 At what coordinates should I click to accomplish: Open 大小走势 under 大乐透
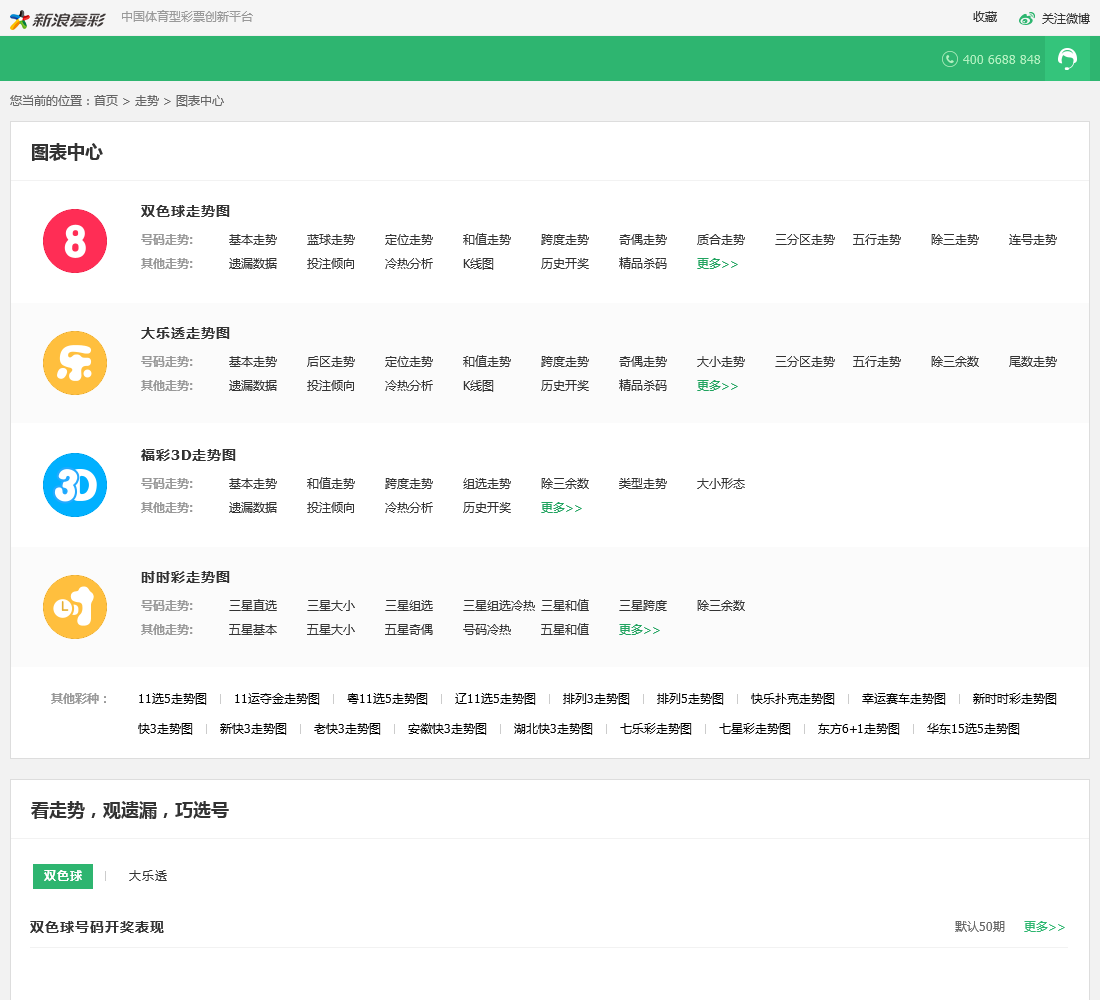(720, 362)
